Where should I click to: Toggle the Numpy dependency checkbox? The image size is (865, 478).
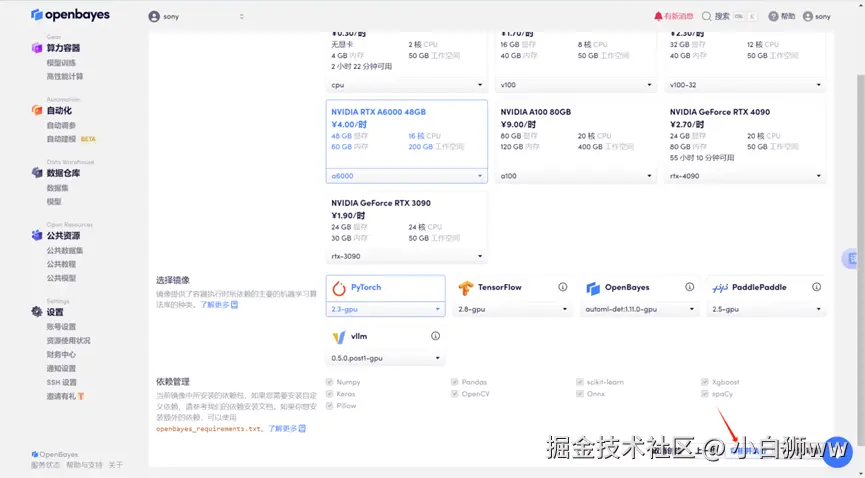[x=329, y=382]
